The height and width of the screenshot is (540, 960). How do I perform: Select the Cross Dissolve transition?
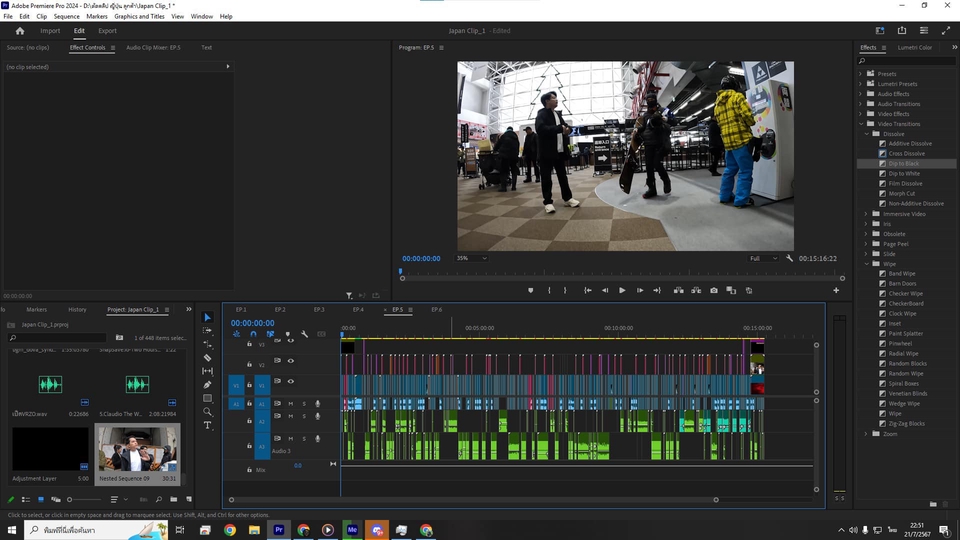click(906, 154)
